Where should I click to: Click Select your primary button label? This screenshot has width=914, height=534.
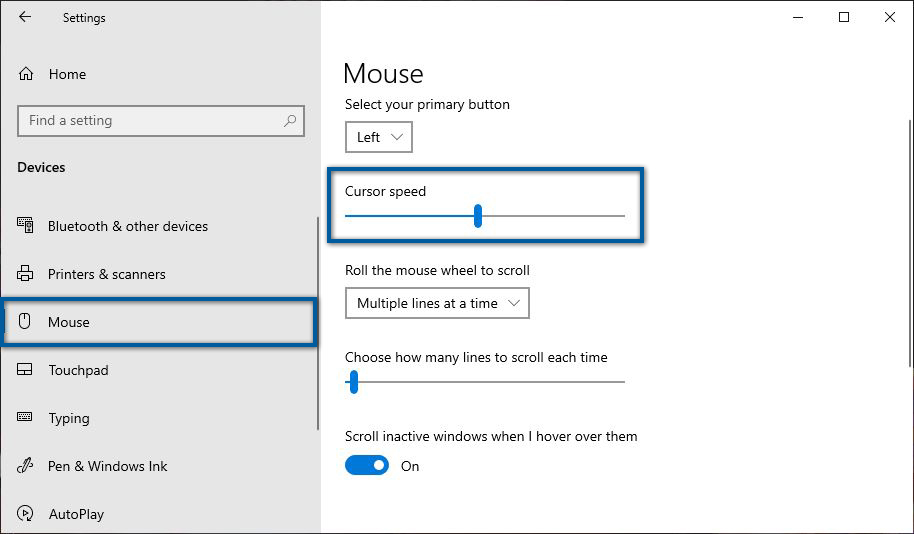[427, 104]
